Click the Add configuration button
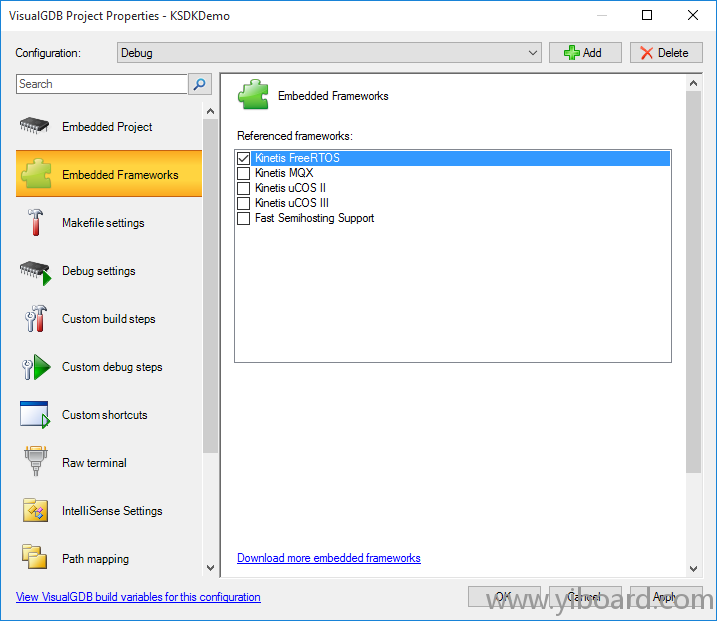Viewport: 717px width, 621px height. coord(585,53)
